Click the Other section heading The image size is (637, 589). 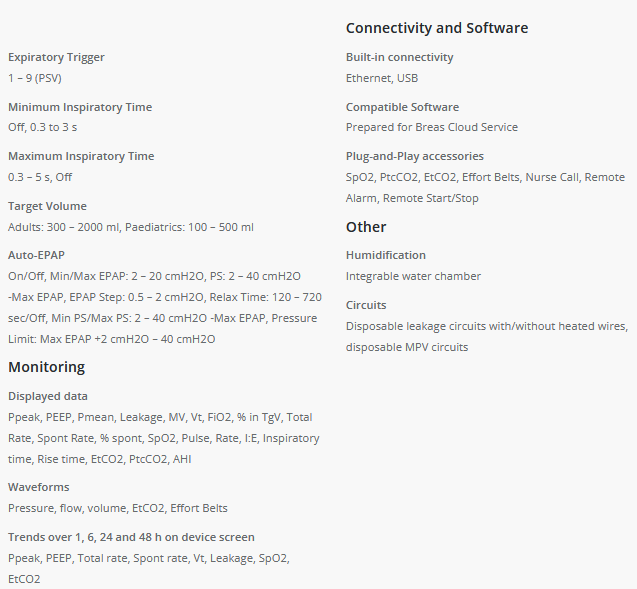click(x=366, y=227)
